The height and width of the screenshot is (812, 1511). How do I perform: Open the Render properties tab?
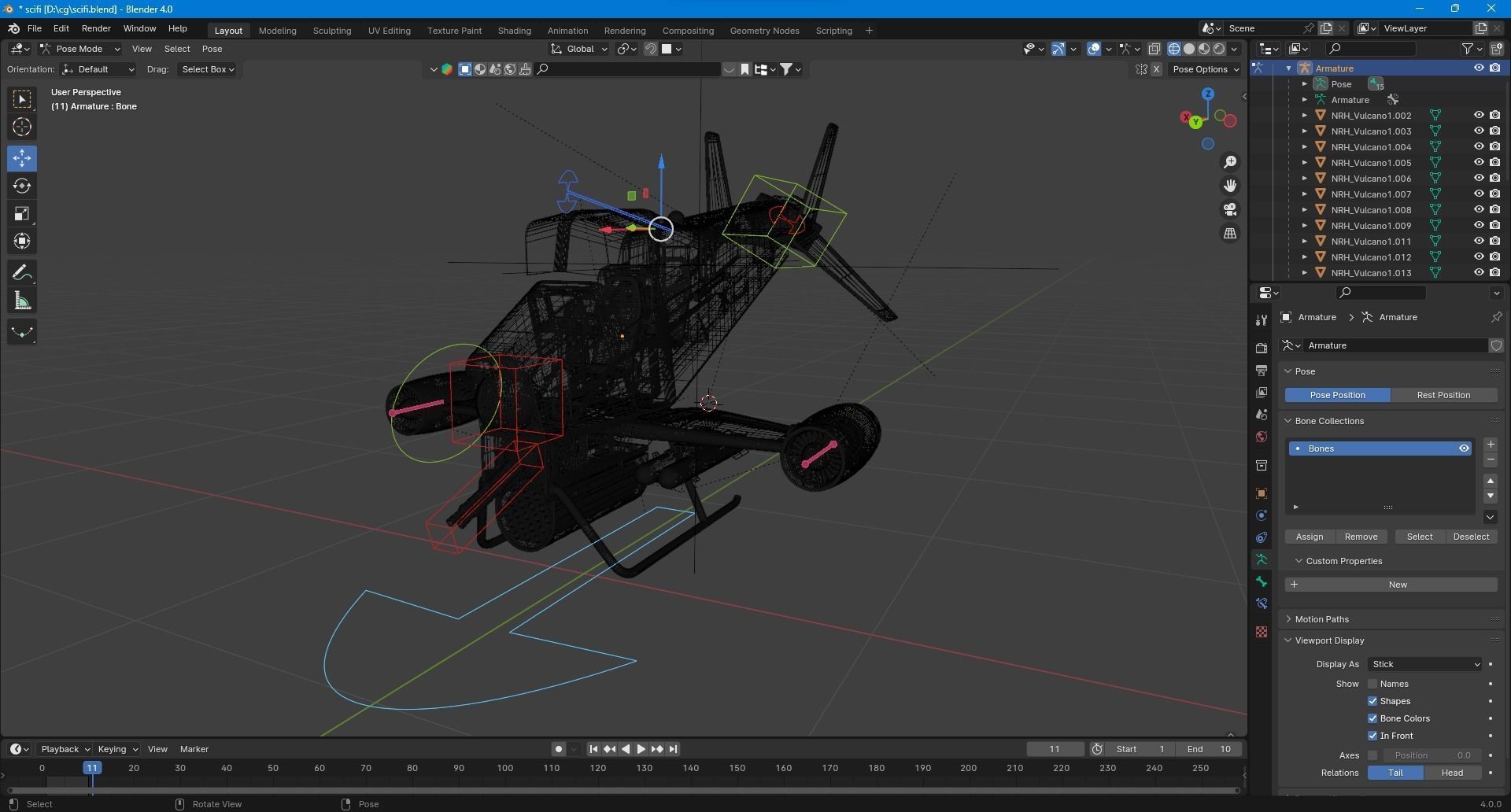point(1262,348)
